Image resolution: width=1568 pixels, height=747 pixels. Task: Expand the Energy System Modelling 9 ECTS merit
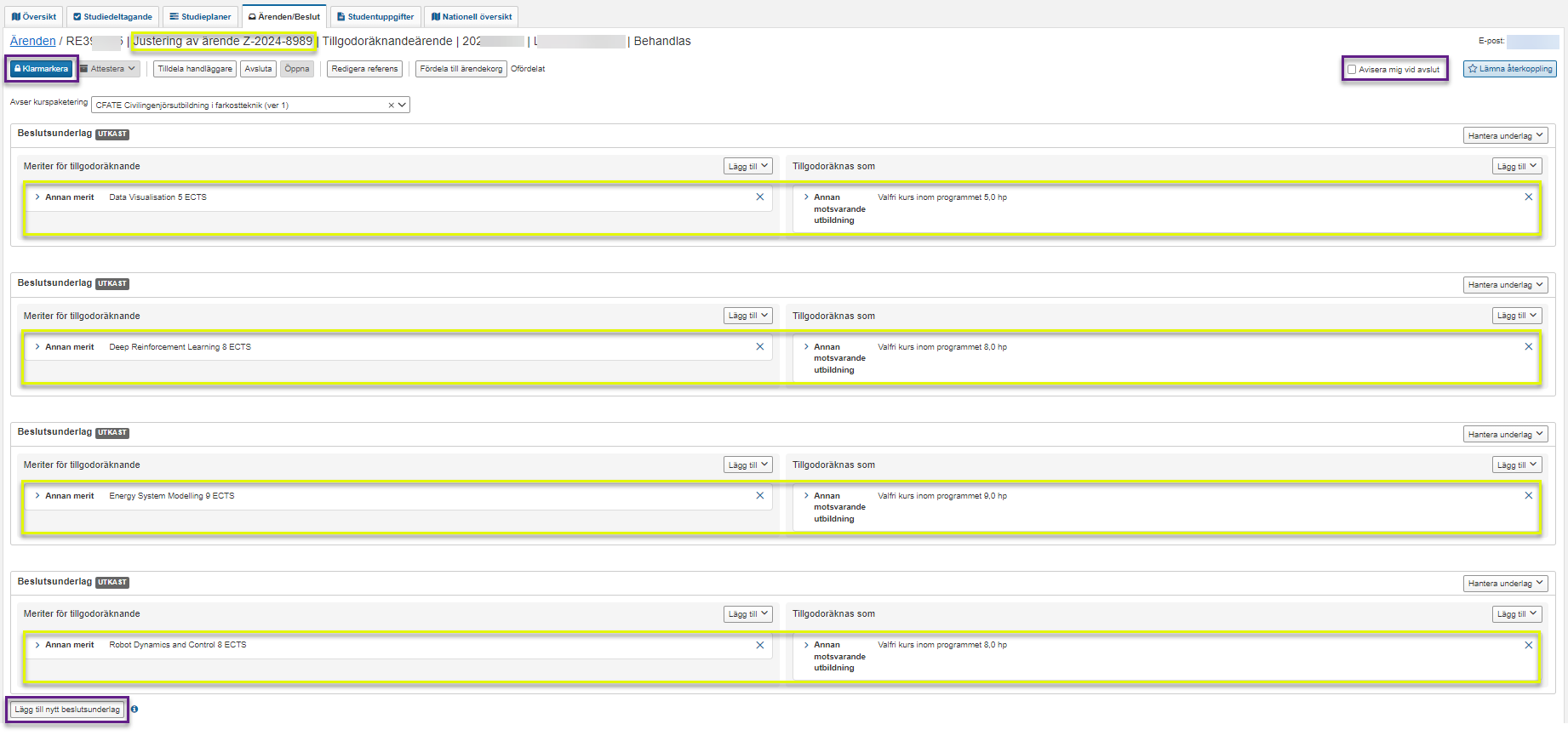tap(37, 496)
